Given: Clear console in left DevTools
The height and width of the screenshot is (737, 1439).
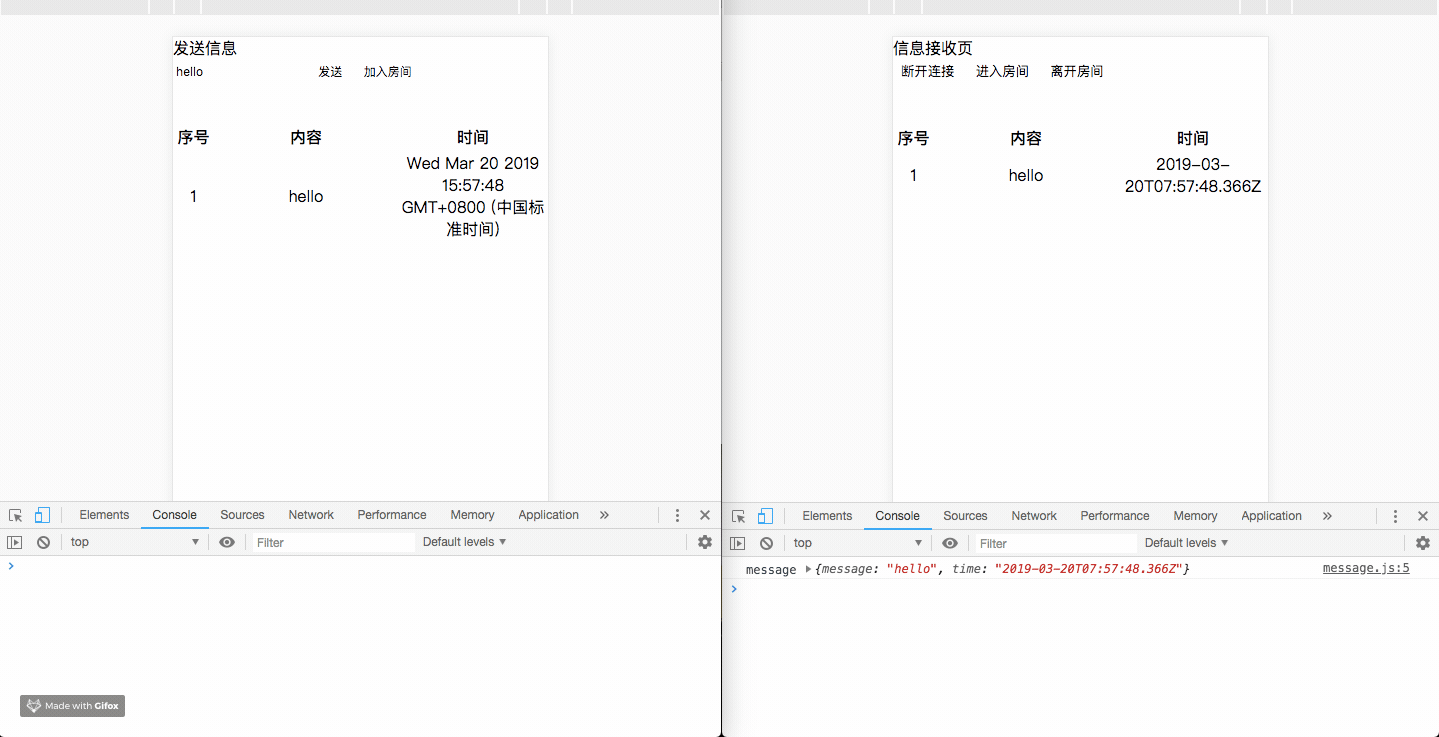Looking at the screenshot, I should (43, 542).
